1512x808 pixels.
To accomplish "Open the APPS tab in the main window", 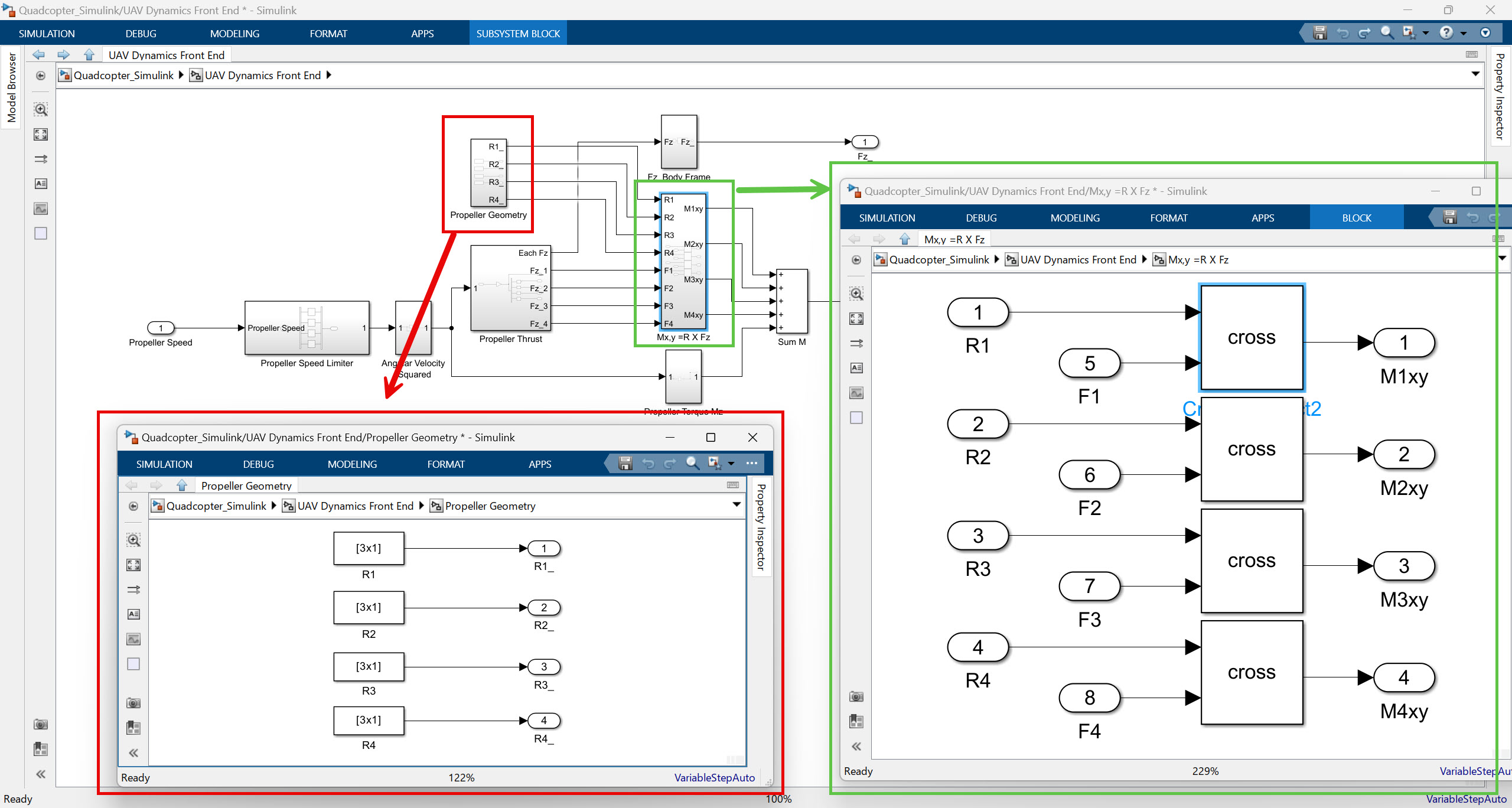I will coord(422,34).
